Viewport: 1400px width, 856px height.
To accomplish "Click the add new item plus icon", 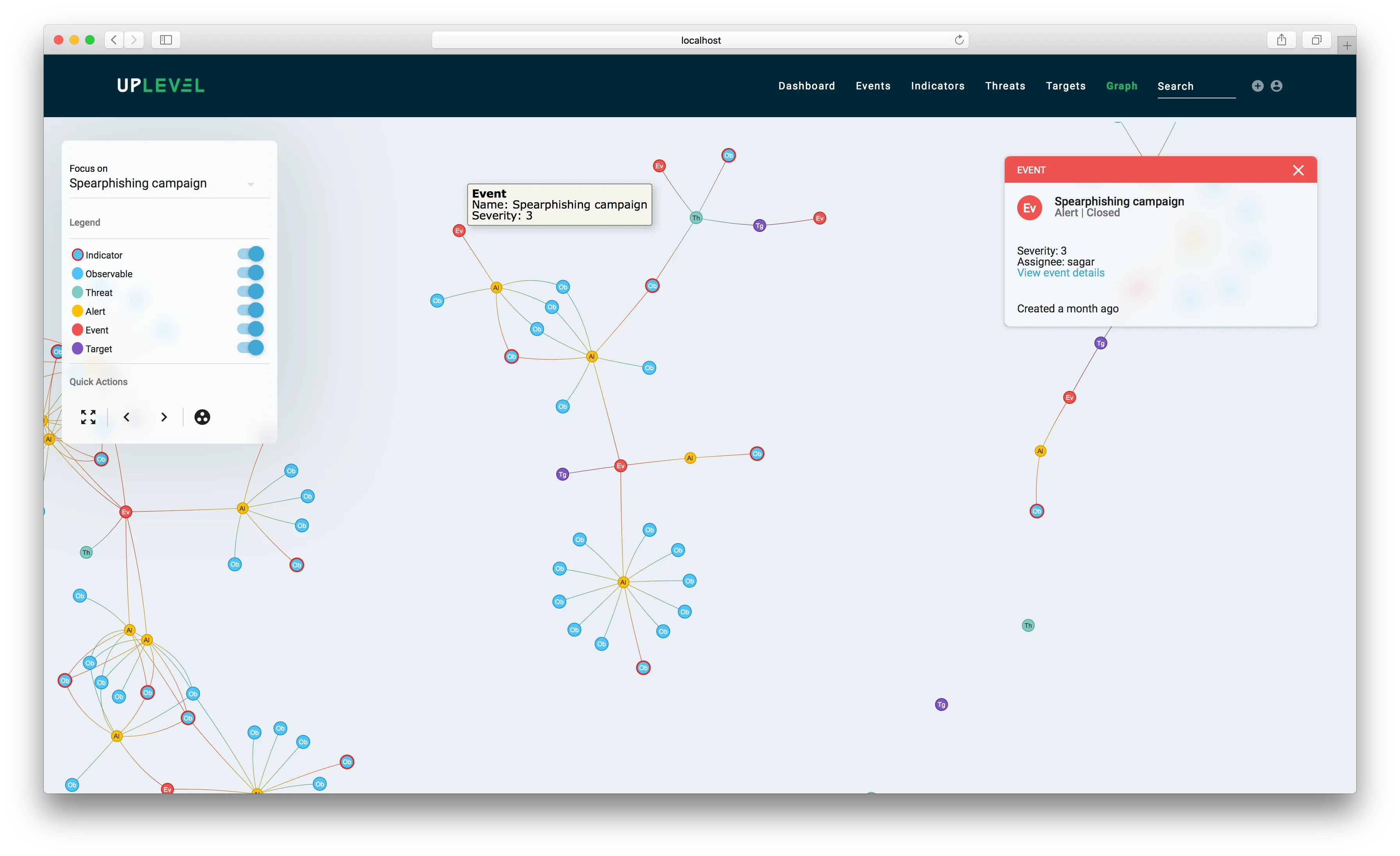I will (x=1257, y=86).
